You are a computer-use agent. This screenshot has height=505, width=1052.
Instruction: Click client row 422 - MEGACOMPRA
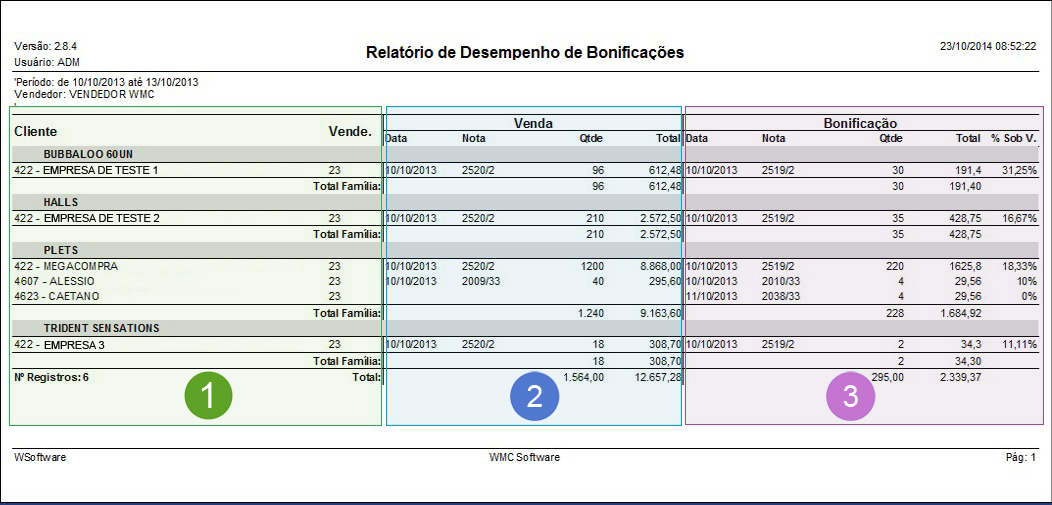[x=66, y=266]
